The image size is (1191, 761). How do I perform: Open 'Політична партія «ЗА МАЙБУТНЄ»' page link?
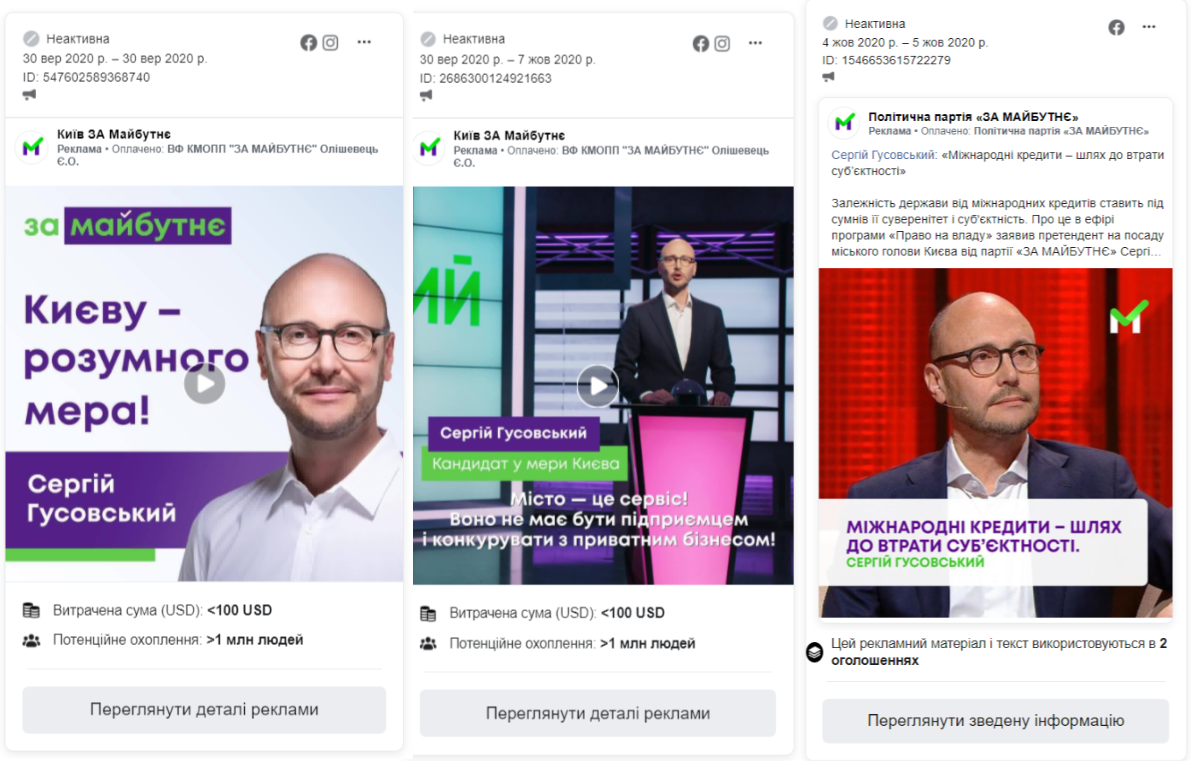point(973,117)
